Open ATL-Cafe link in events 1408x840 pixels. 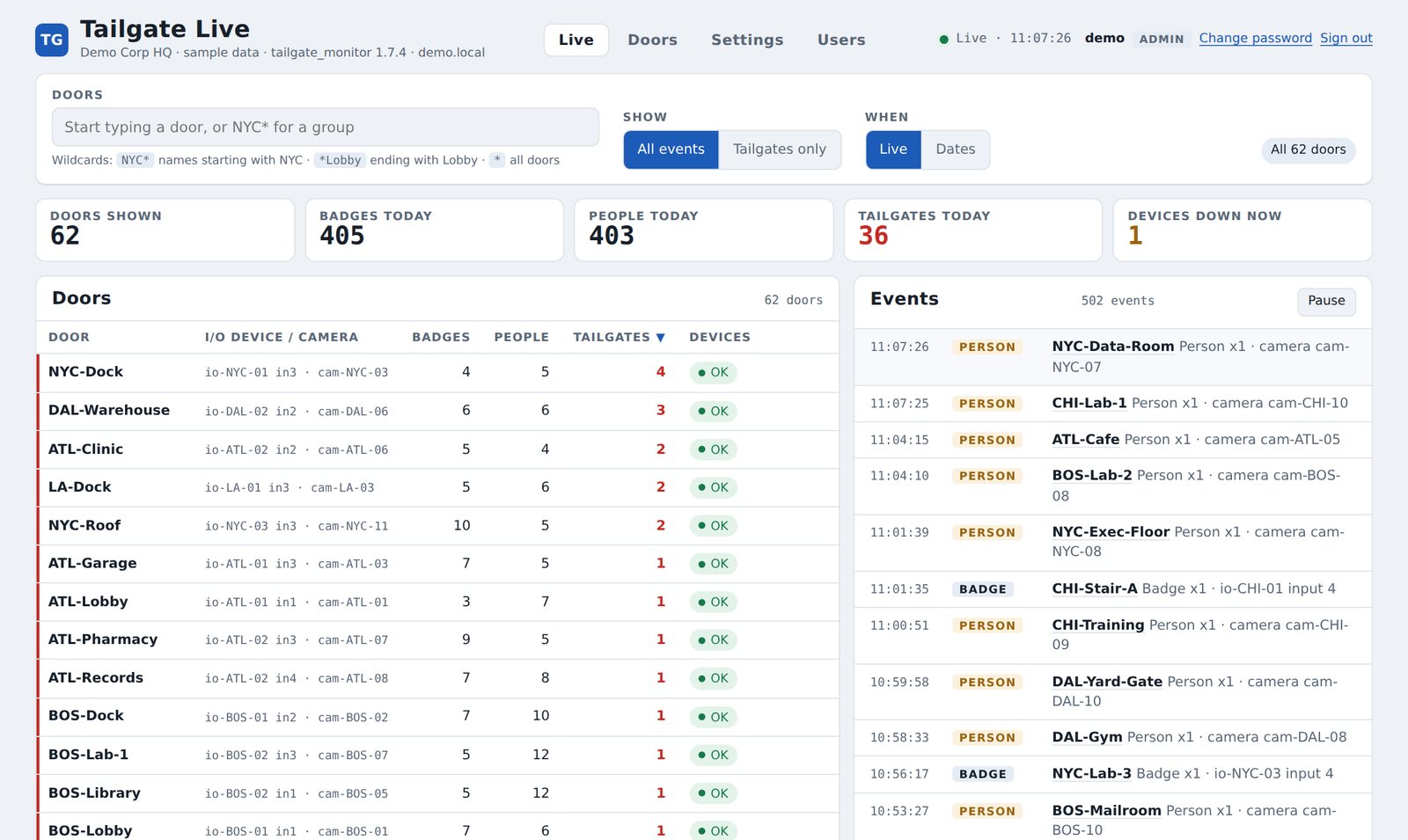(1086, 439)
